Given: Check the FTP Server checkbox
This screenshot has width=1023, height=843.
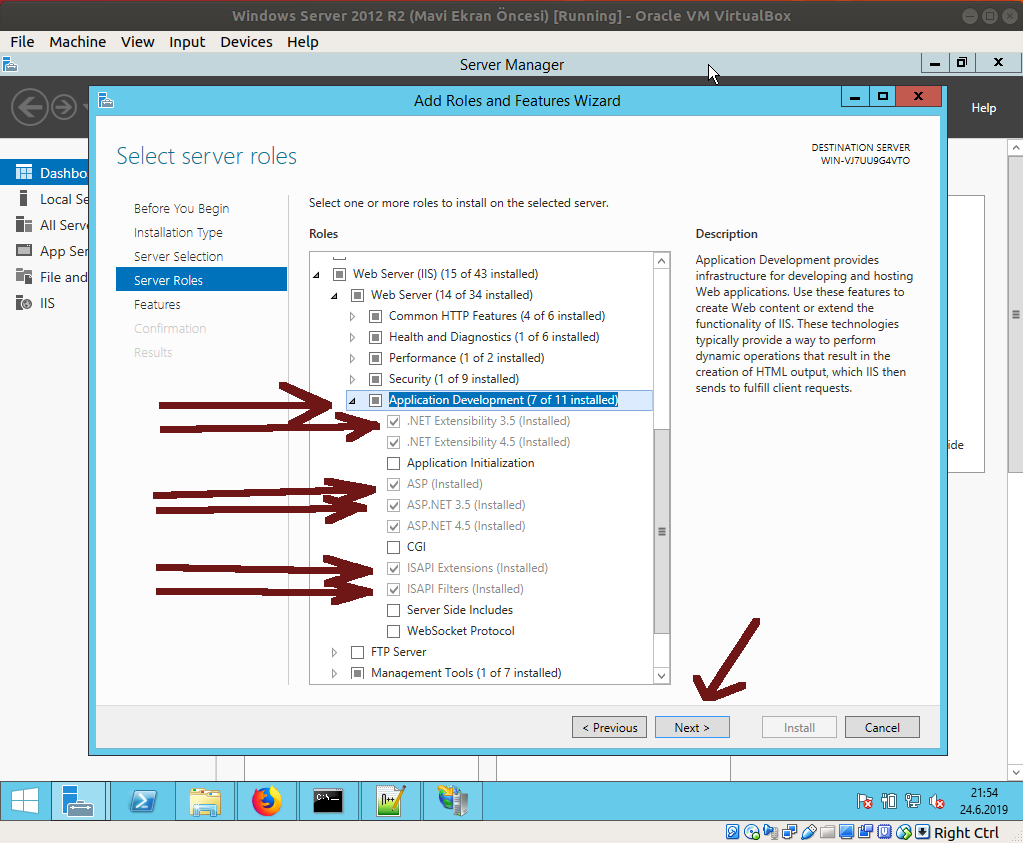Looking at the screenshot, I should pyautogui.click(x=358, y=652).
